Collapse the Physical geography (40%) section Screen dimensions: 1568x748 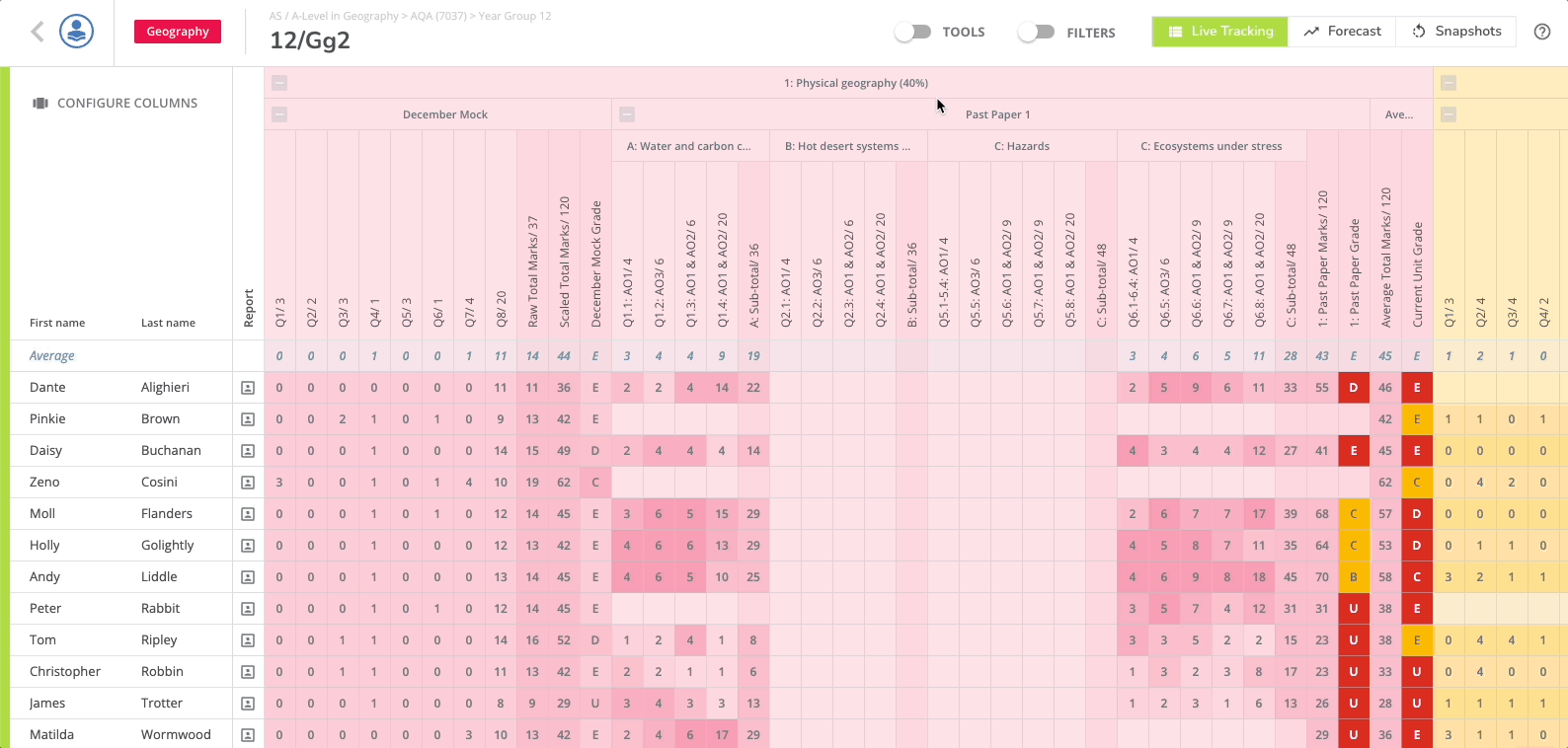[x=279, y=83]
